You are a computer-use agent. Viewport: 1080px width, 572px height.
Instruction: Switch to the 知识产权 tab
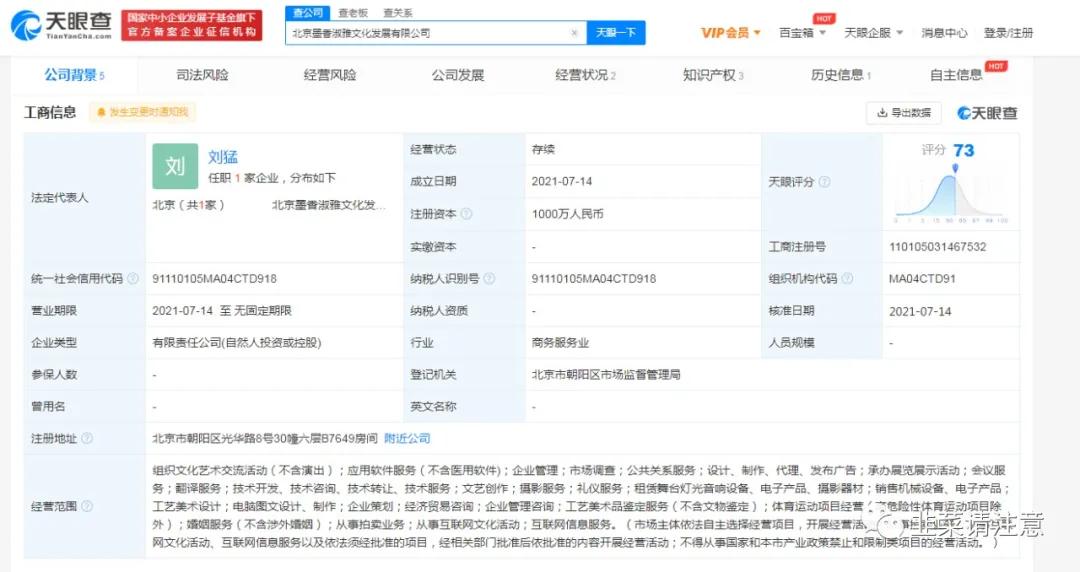tap(713, 75)
